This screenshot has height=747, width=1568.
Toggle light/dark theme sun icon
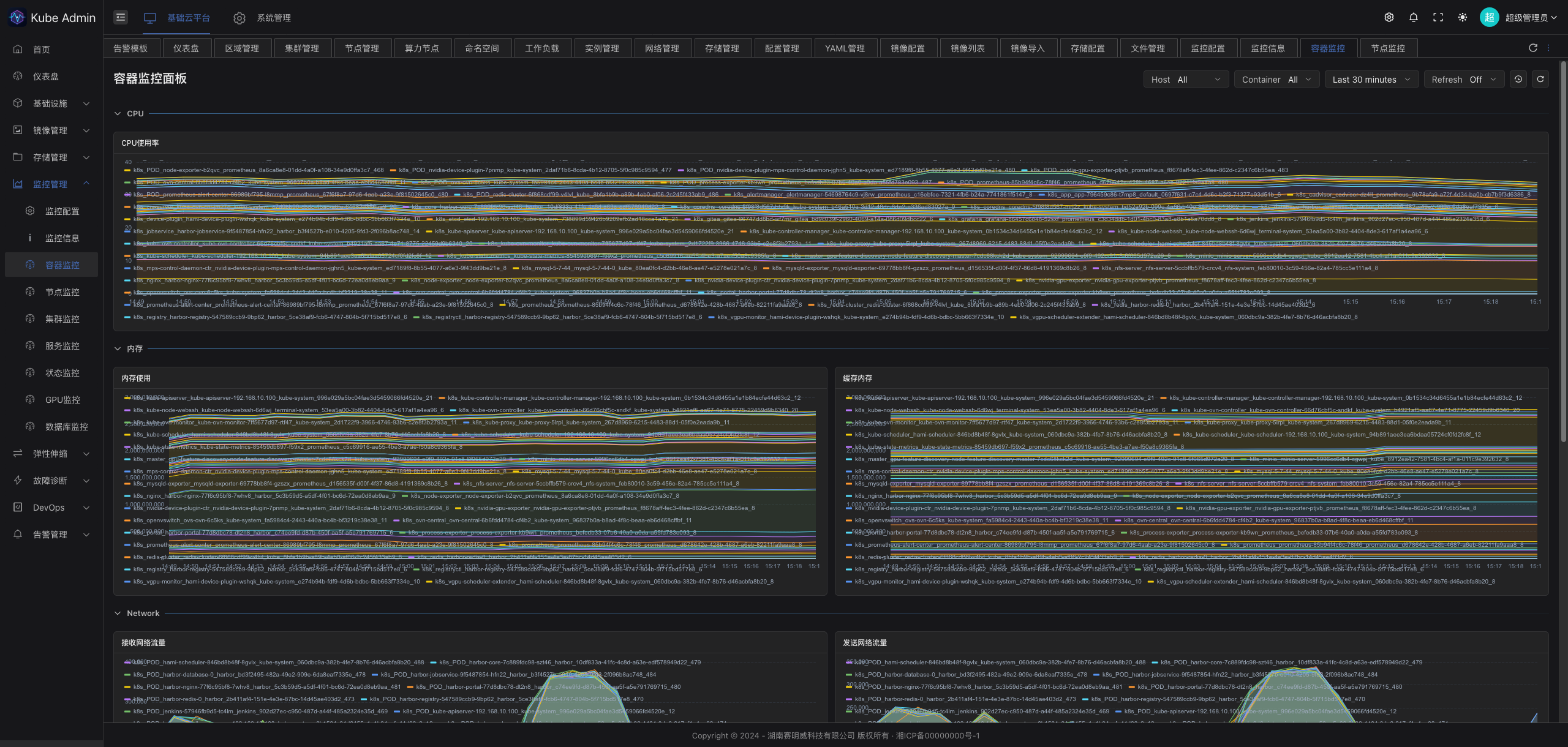1463,18
